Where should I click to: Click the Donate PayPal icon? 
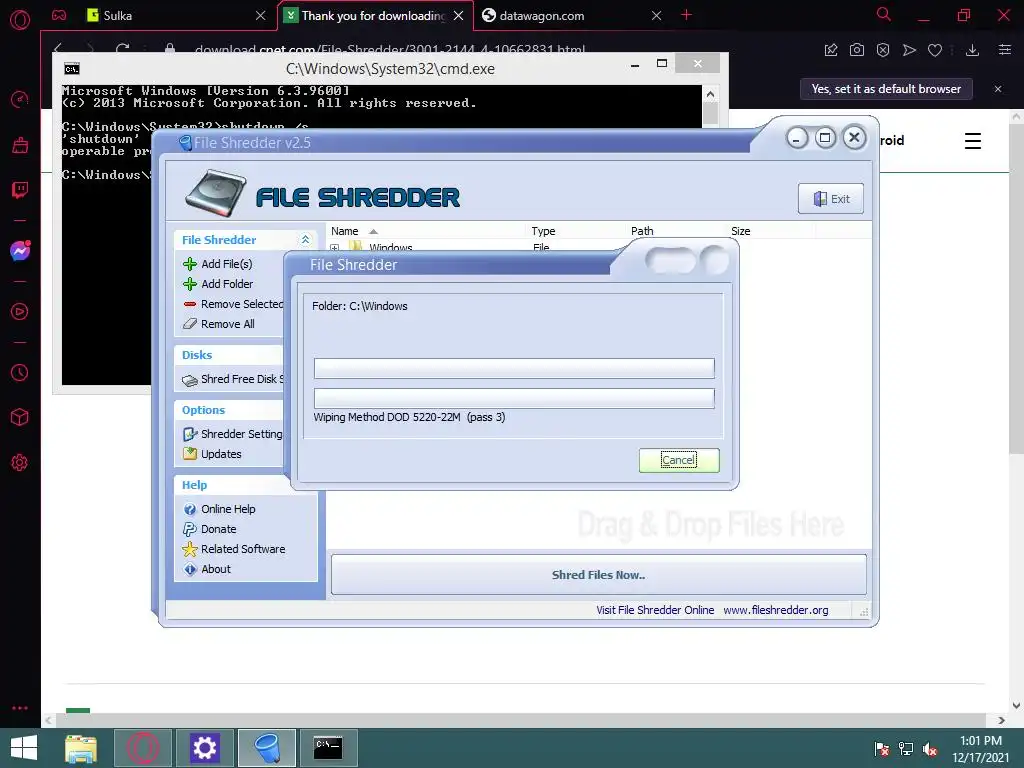point(190,529)
